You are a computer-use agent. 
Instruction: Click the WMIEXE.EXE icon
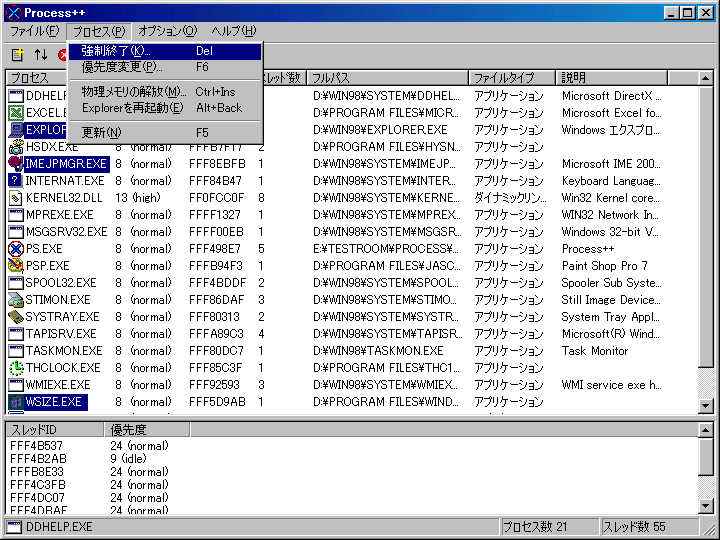point(16,384)
